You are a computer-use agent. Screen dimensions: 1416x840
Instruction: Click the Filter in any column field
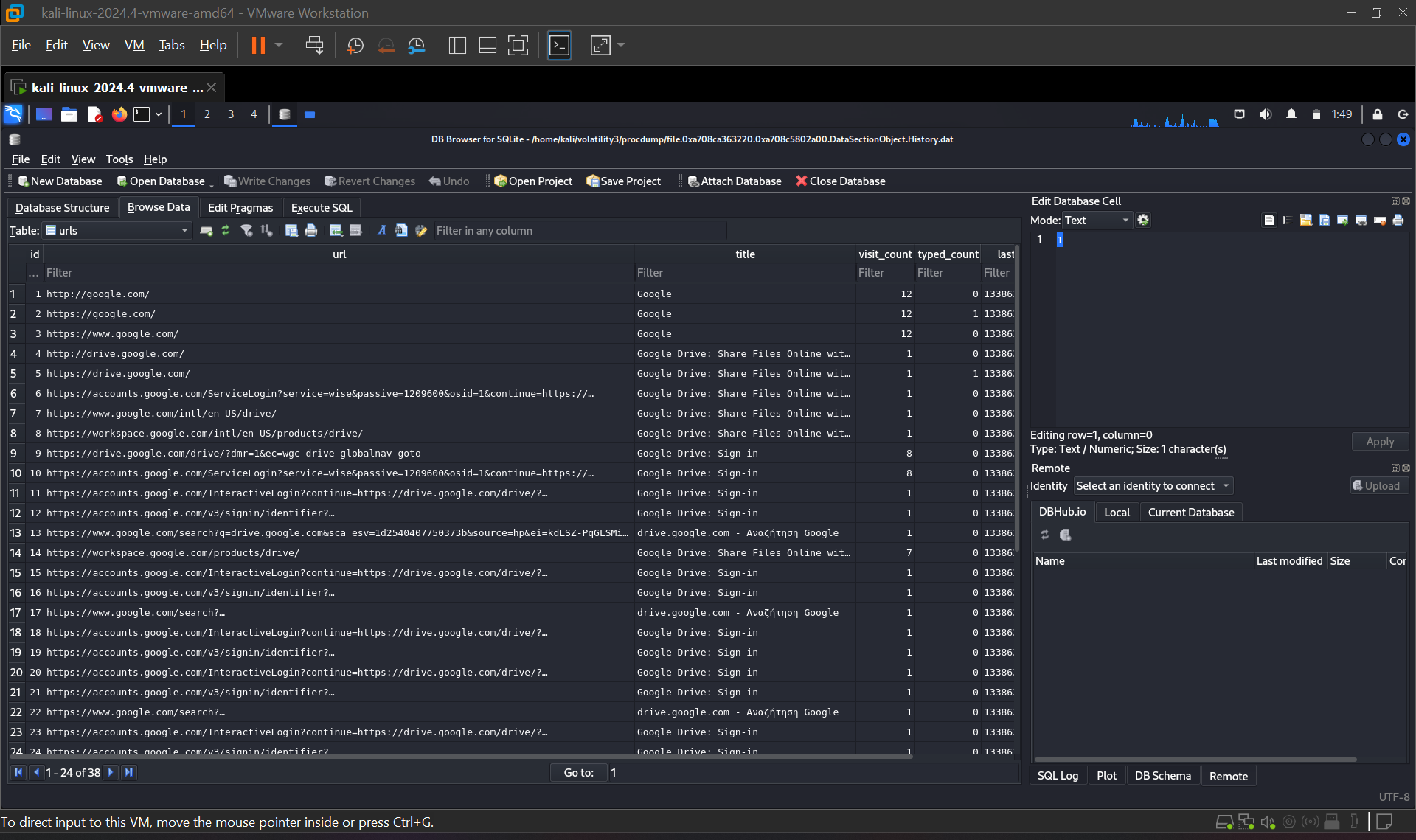pyautogui.click(x=580, y=231)
